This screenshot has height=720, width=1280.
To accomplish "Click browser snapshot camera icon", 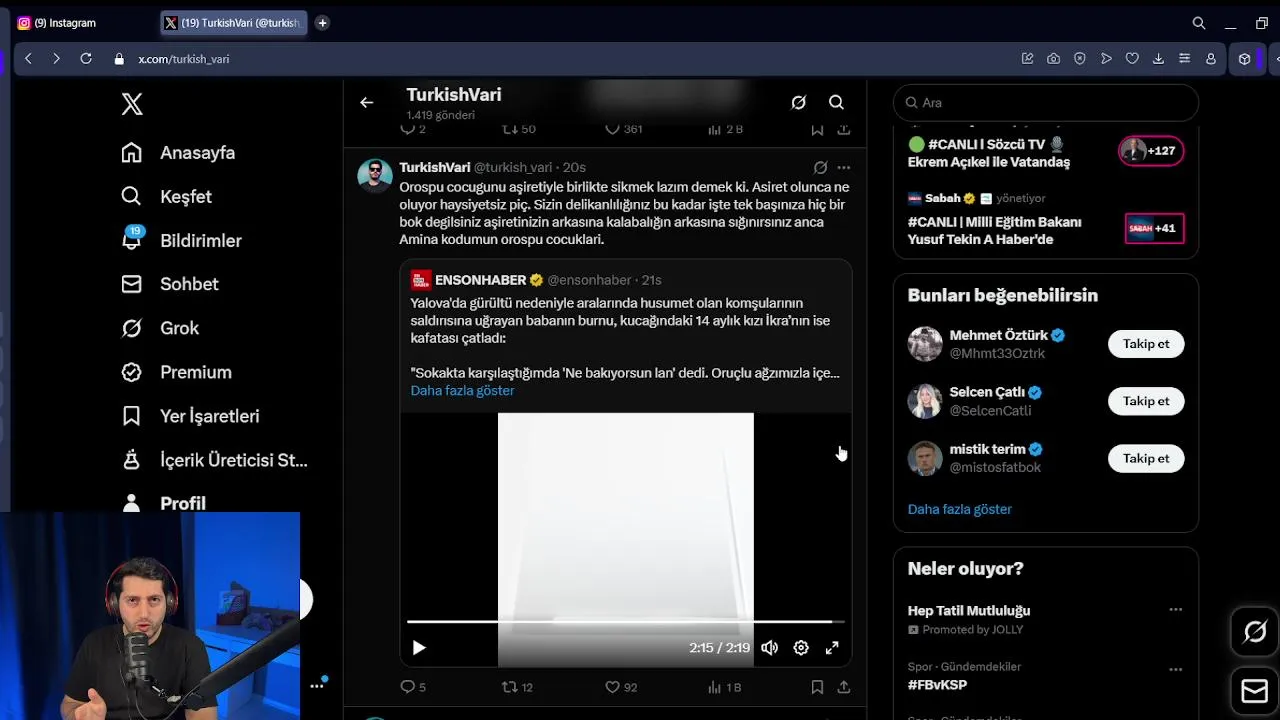I will click(x=1053, y=59).
